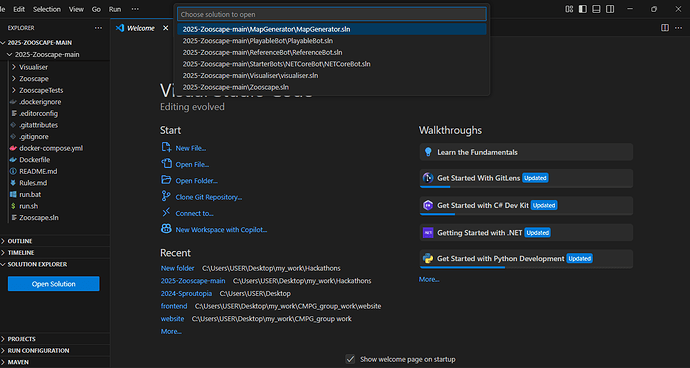The image size is (690, 368).
Task: Click the run.bat Windows icon
Action: pyautogui.click(x=13, y=194)
